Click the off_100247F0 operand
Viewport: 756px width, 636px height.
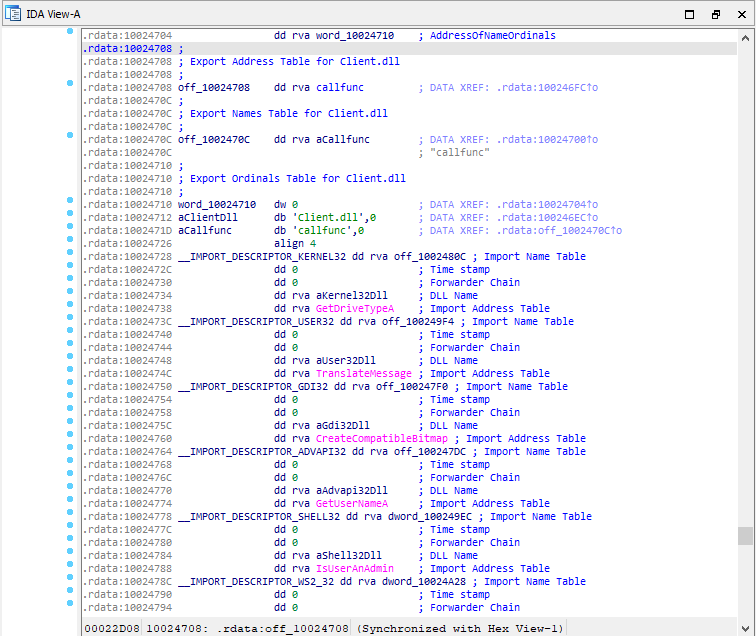coord(412,387)
